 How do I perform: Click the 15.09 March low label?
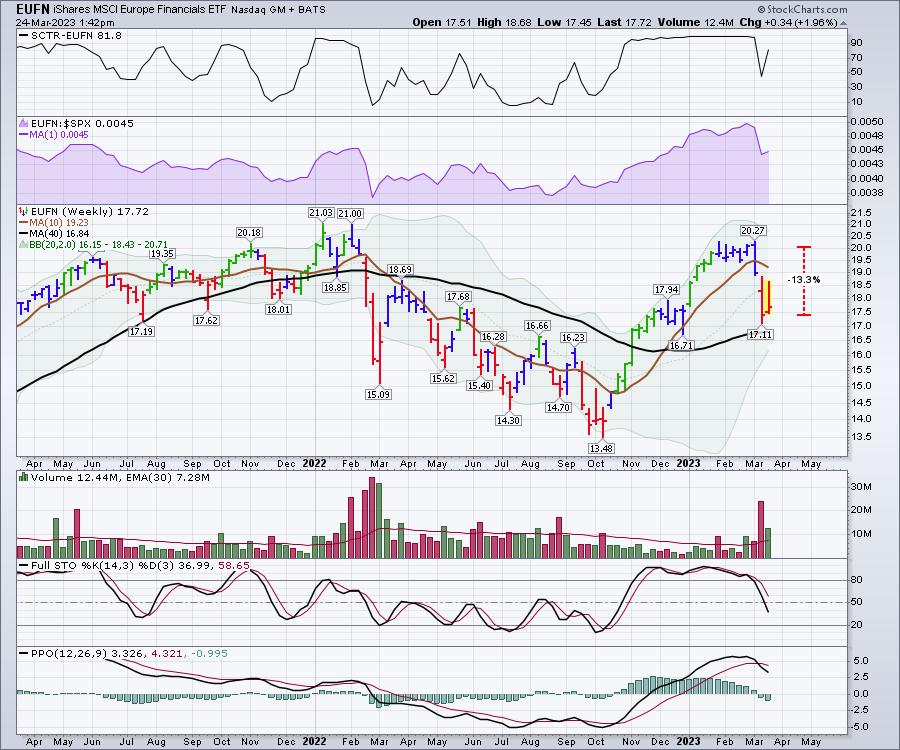375,394
